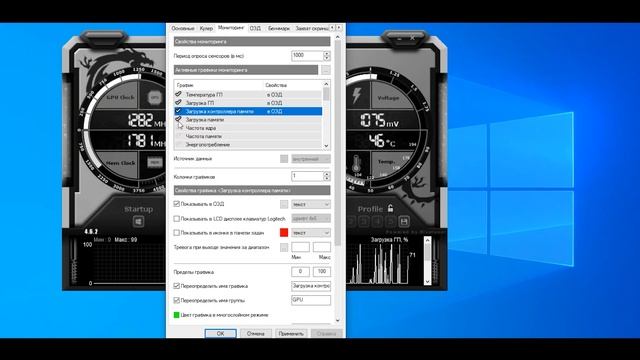Click the OK button

pos(220,333)
